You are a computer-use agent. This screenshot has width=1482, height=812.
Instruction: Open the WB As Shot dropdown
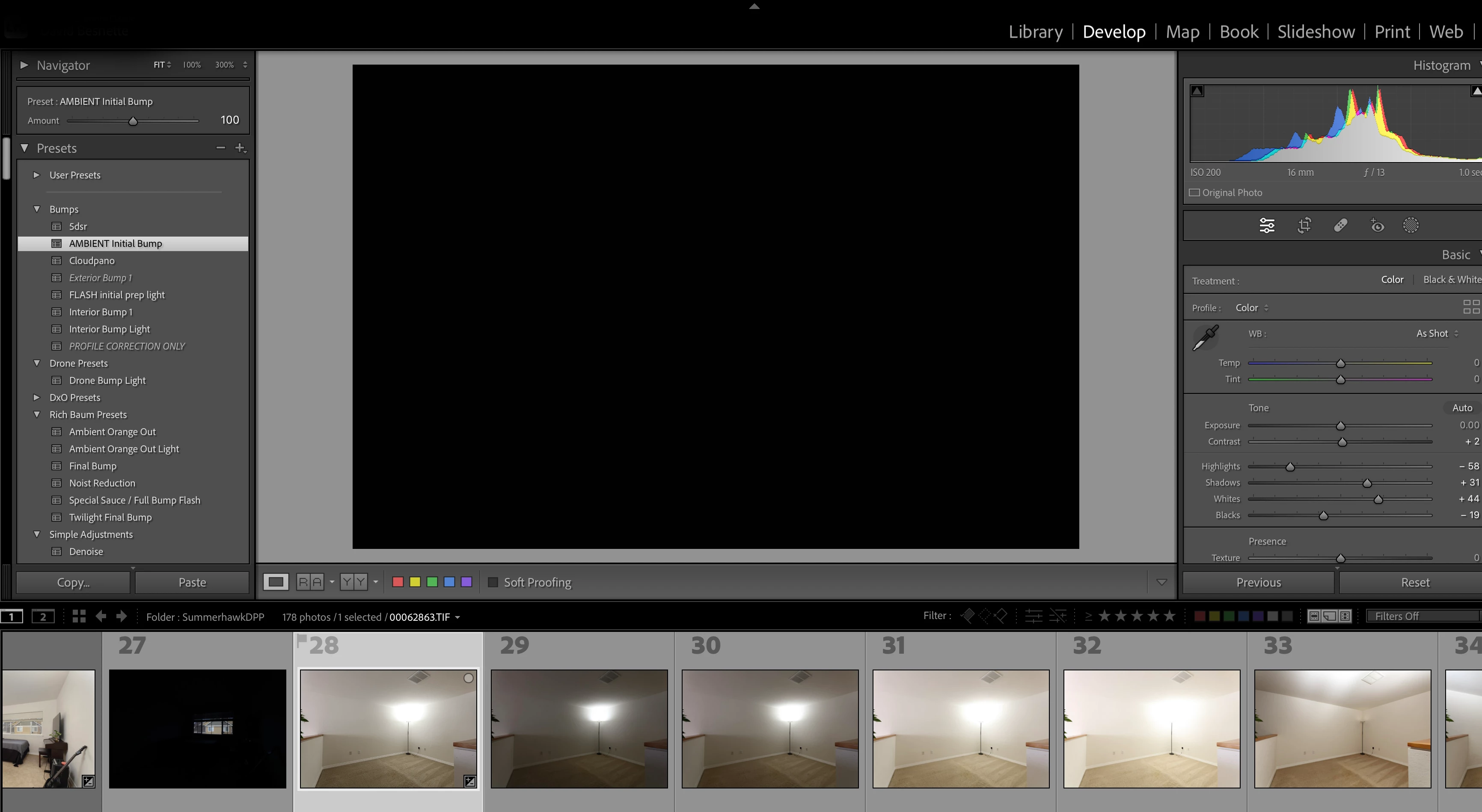[x=1437, y=334]
